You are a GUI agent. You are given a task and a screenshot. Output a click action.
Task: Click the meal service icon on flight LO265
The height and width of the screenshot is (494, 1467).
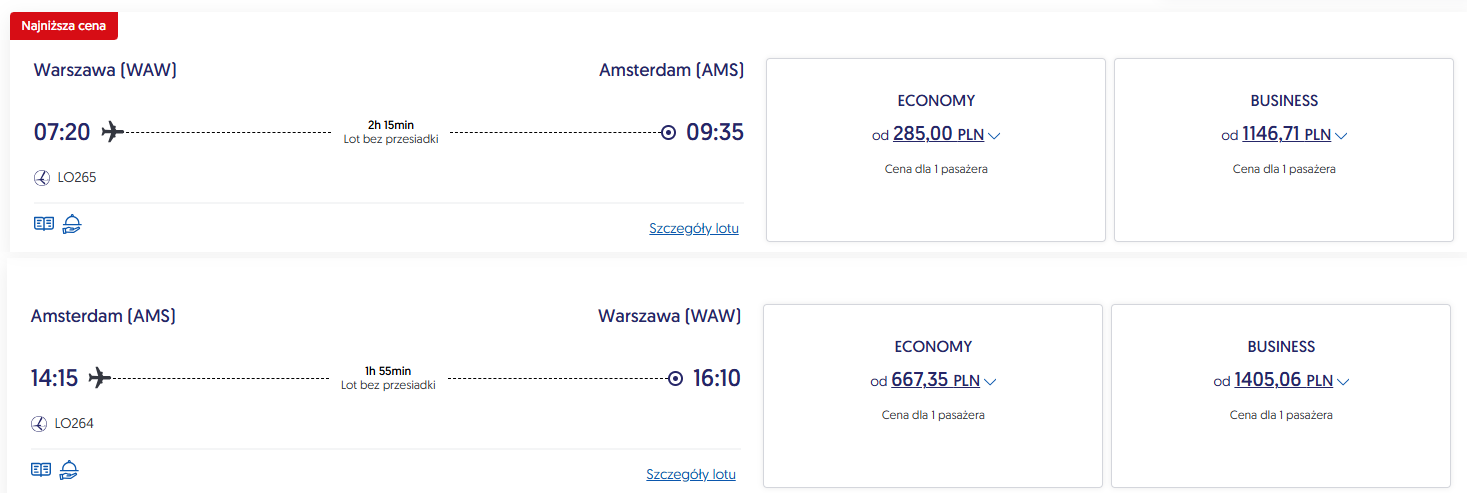[71, 224]
